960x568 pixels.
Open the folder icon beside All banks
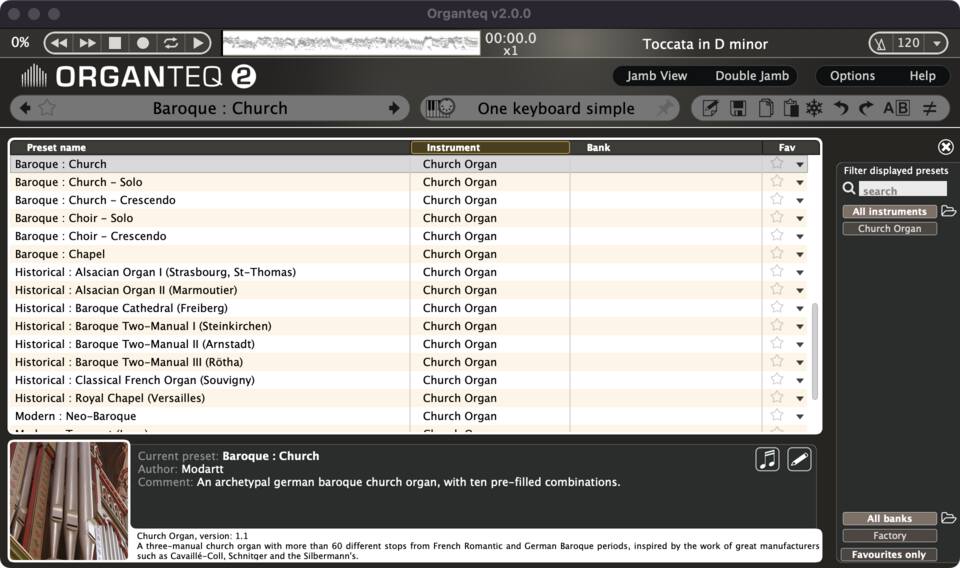(x=948, y=518)
